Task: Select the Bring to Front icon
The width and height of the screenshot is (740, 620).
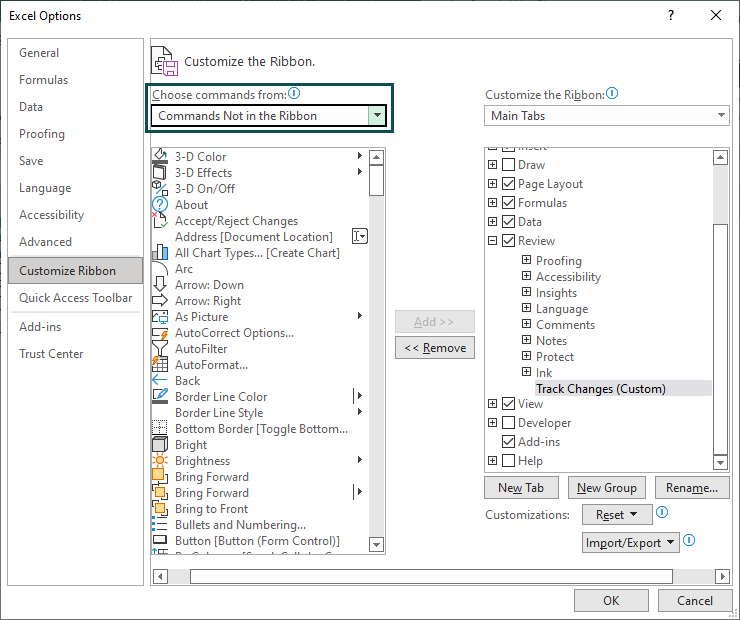Action: 160,509
